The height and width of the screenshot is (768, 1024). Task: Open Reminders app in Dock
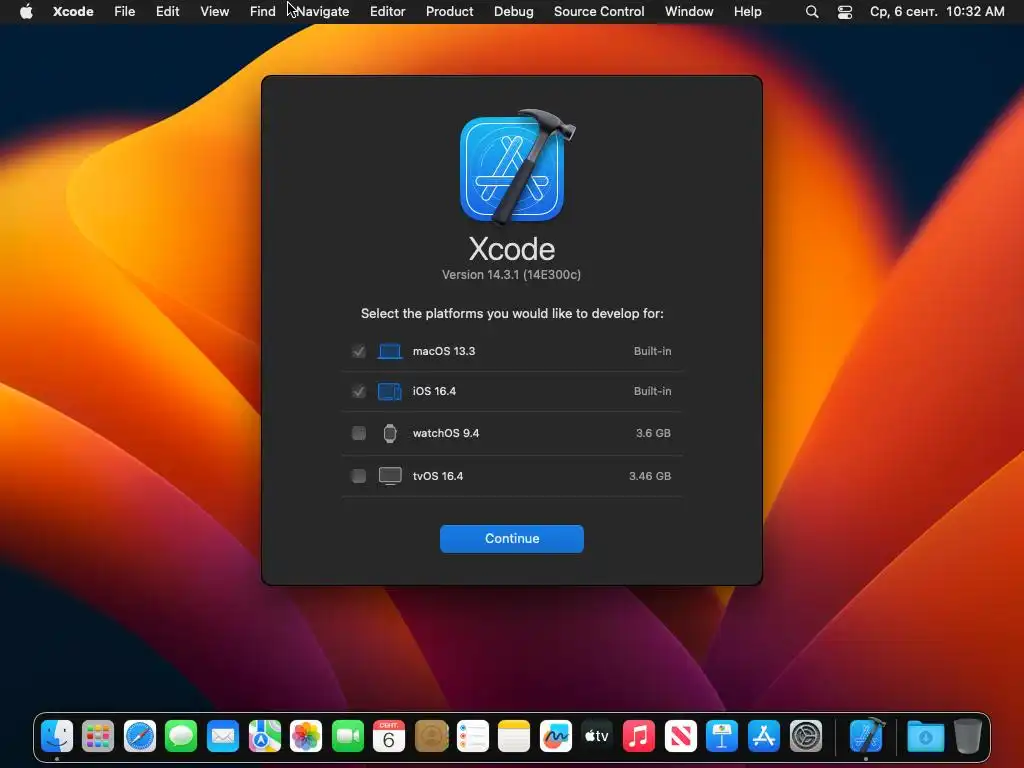click(x=472, y=737)
